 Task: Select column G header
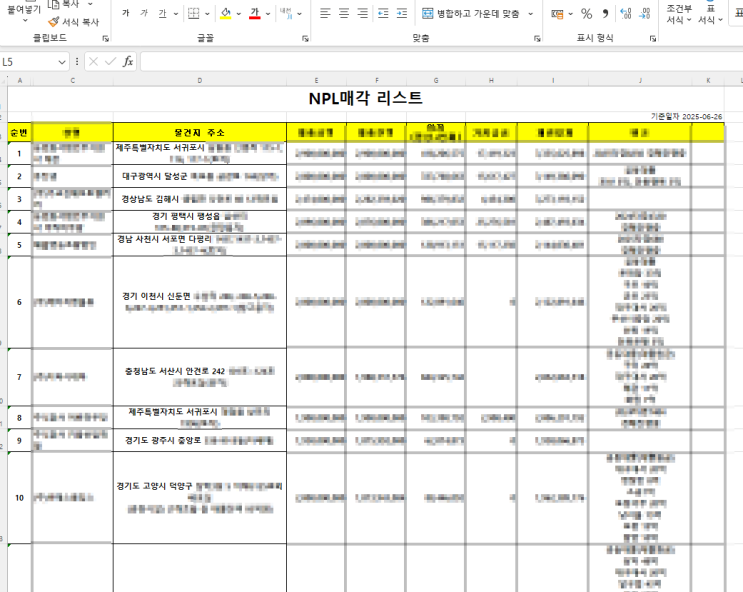[x=436, y=80]
